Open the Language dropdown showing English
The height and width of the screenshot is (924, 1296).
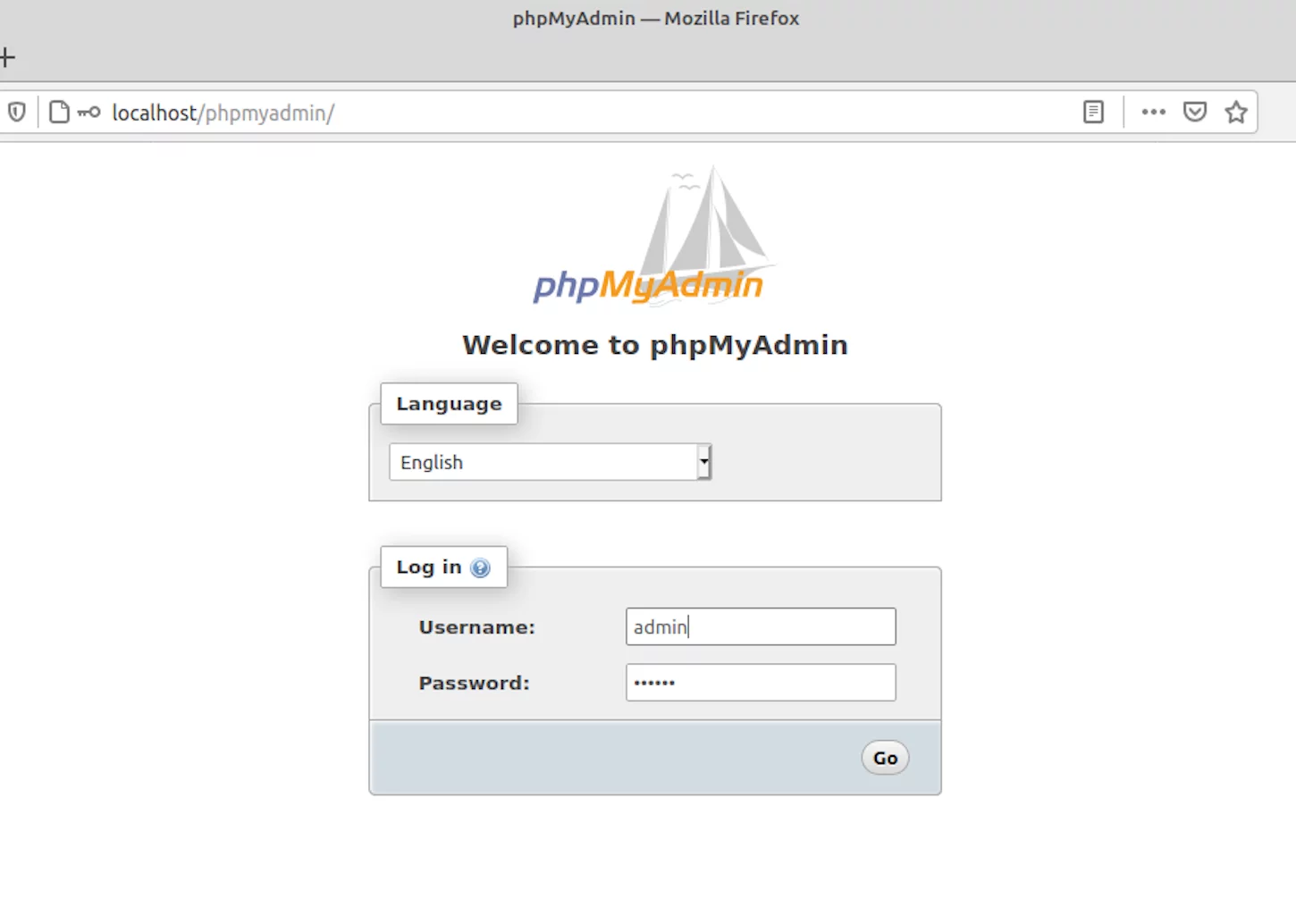[551, 462]
